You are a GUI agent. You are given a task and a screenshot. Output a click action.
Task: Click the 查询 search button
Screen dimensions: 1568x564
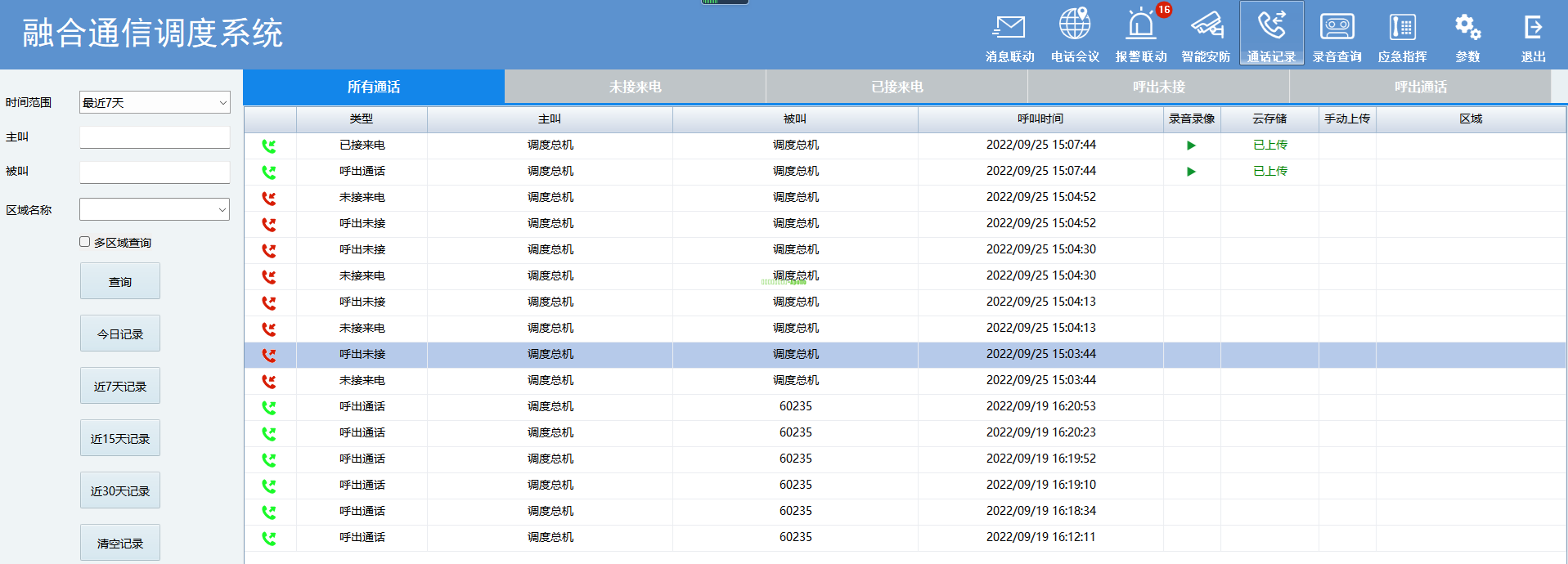point(120,282)
